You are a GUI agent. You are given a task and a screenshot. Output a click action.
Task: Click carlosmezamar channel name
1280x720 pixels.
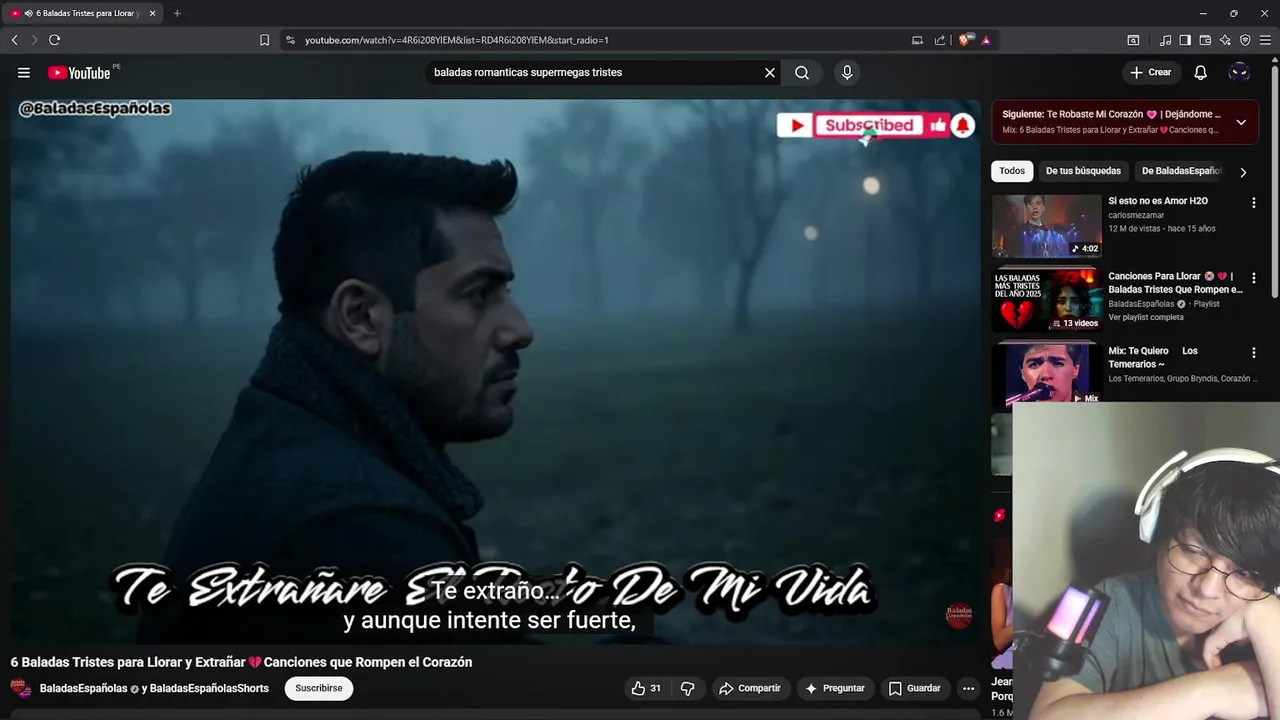pos(1136,215)
